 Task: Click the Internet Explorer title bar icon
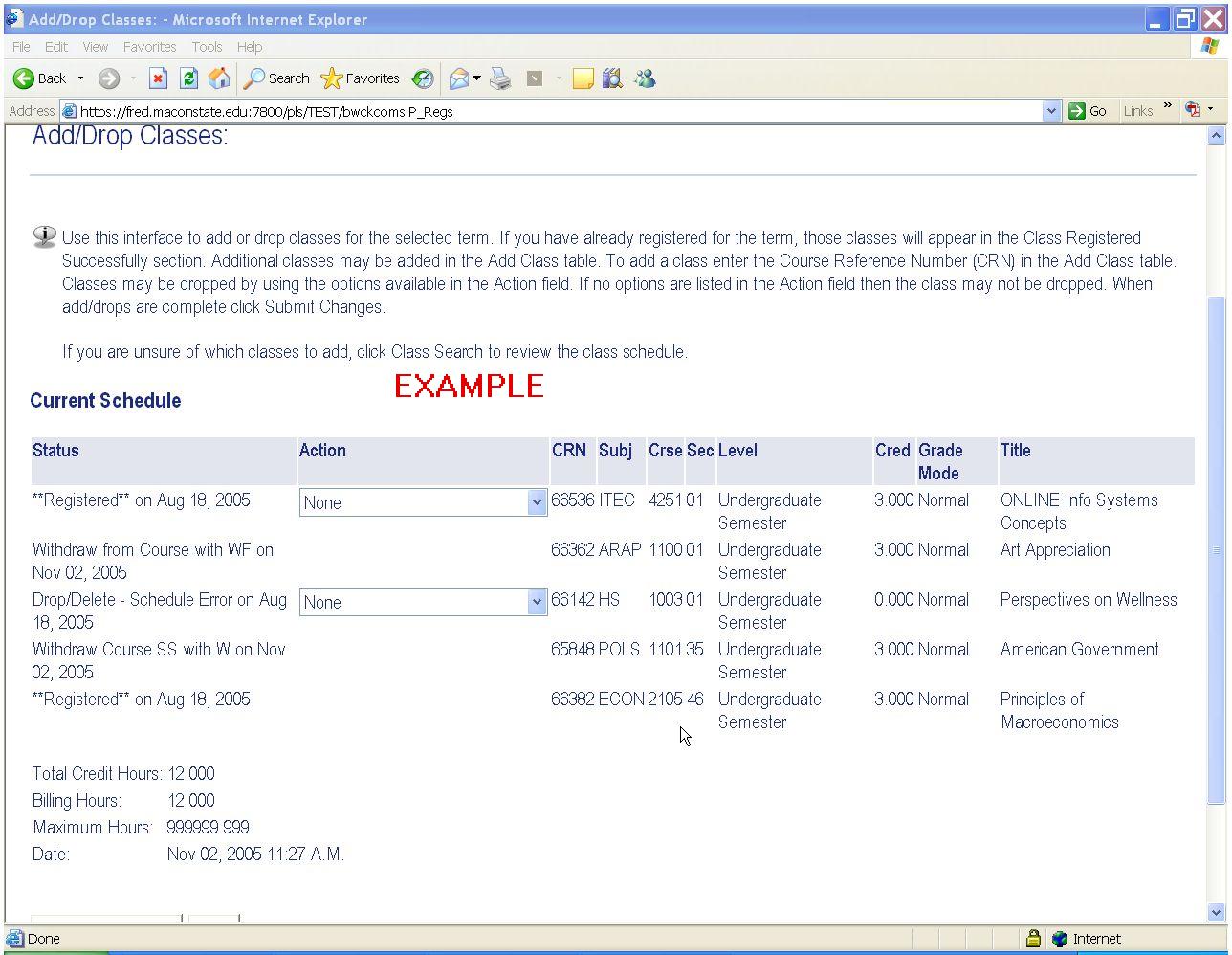14,19
